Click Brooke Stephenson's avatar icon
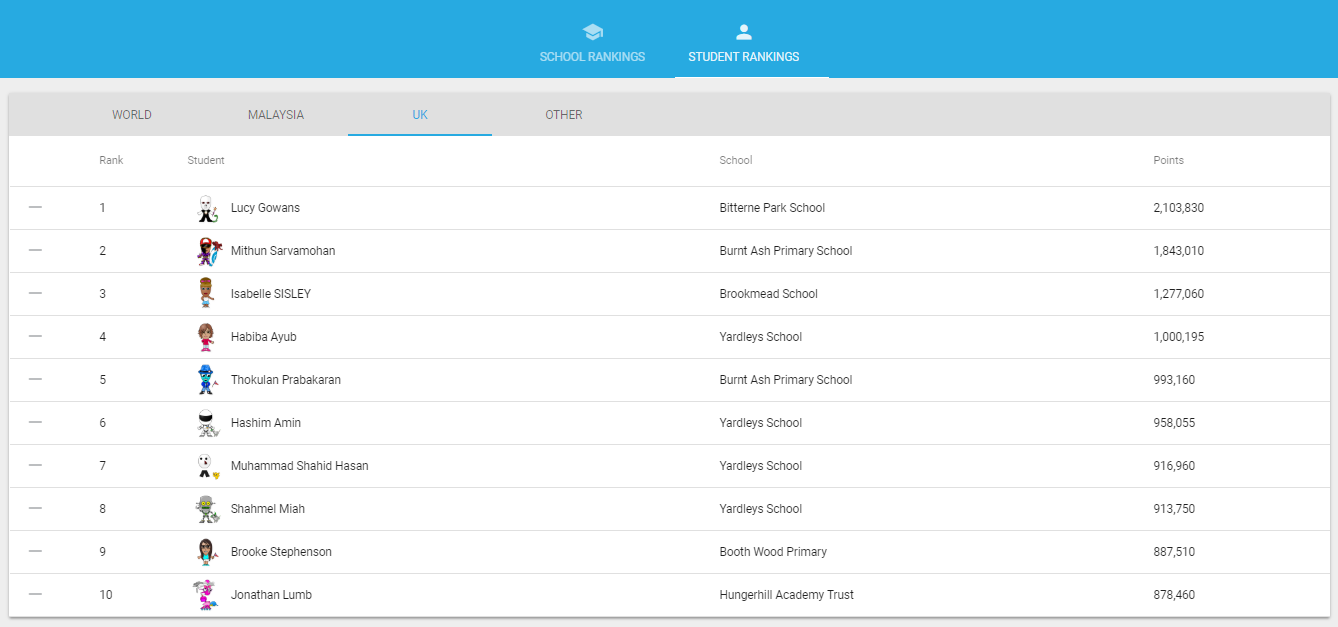Viewport: 1338px width, 627px height. [x=207, y=552]
